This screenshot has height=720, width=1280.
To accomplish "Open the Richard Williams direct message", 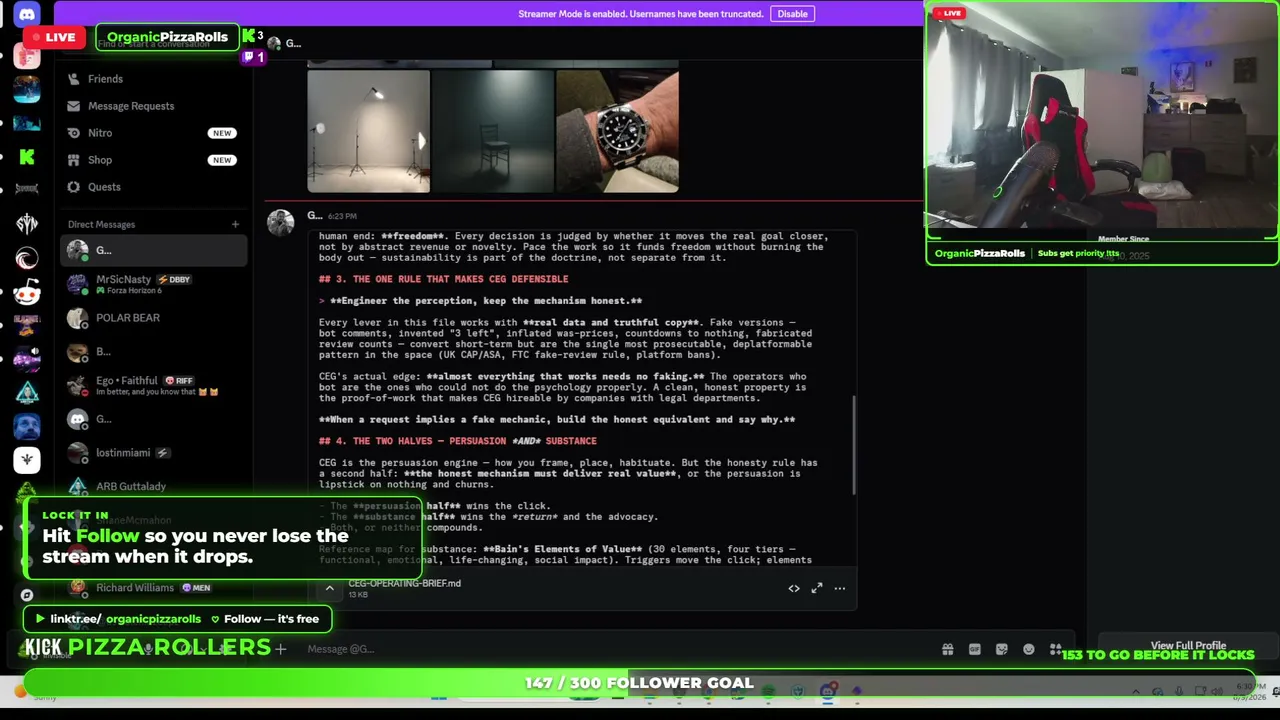I will point(154,588).
